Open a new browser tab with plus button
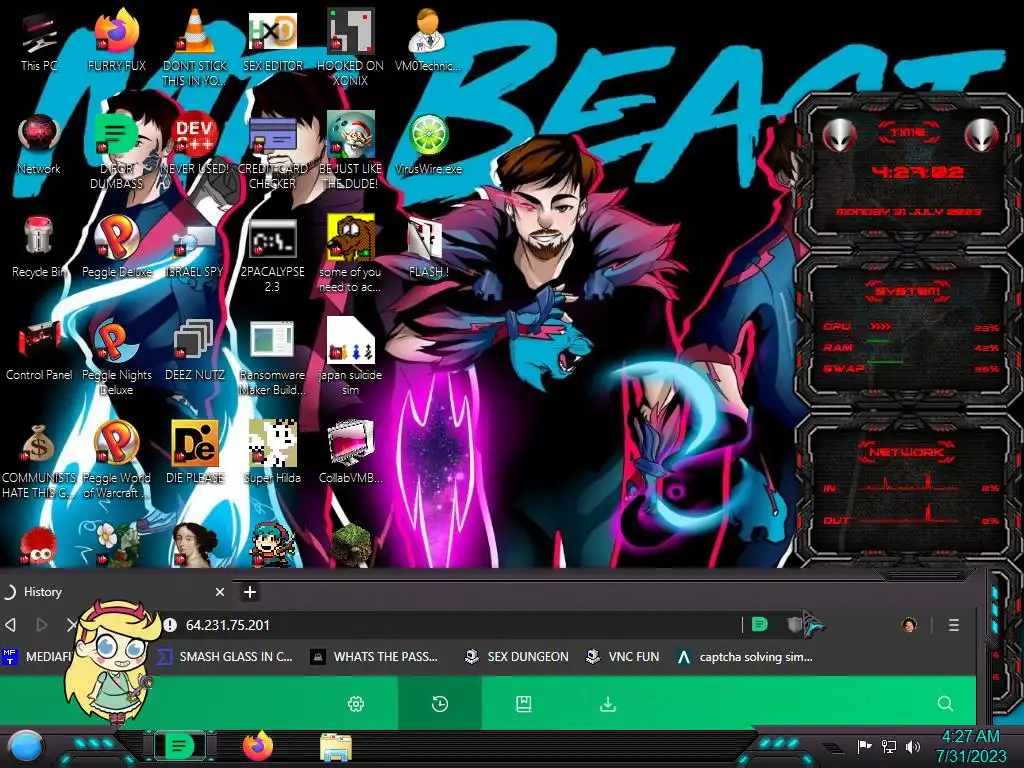 [249, 592]
